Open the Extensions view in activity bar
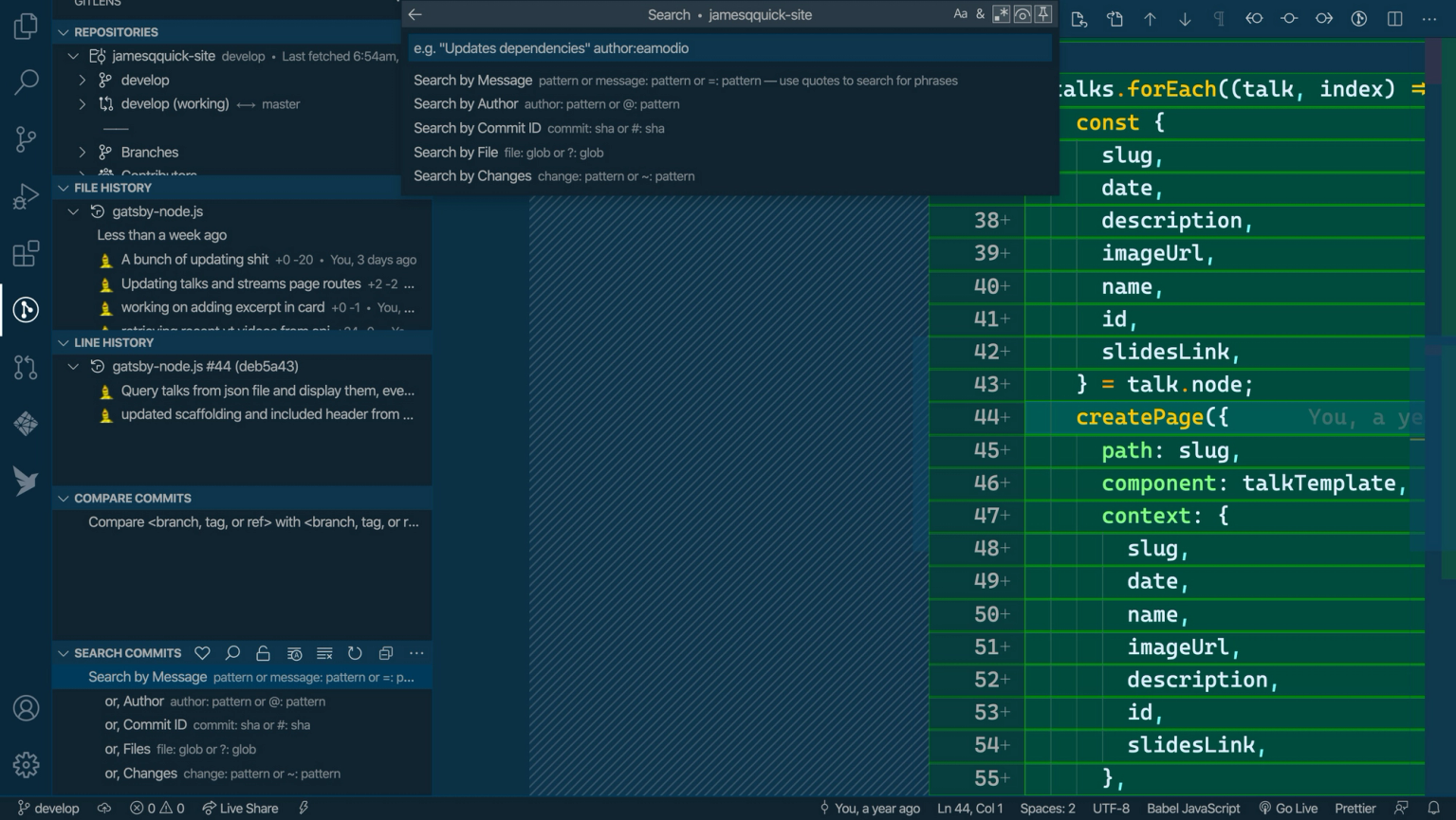Image resolution: width=1456 pixels, height=820 pixels. point(26,253)
